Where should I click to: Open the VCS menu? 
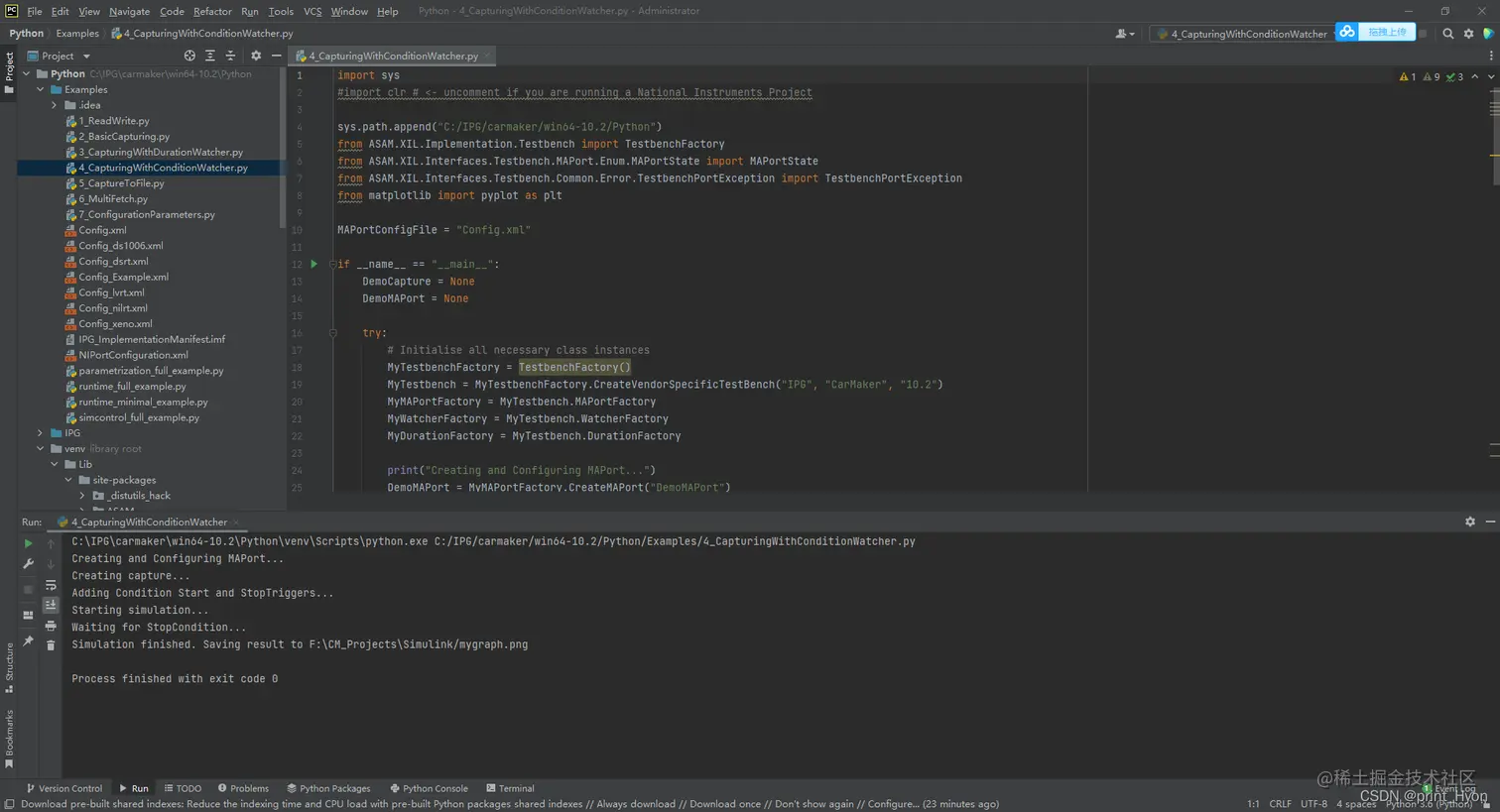point(312,11)
